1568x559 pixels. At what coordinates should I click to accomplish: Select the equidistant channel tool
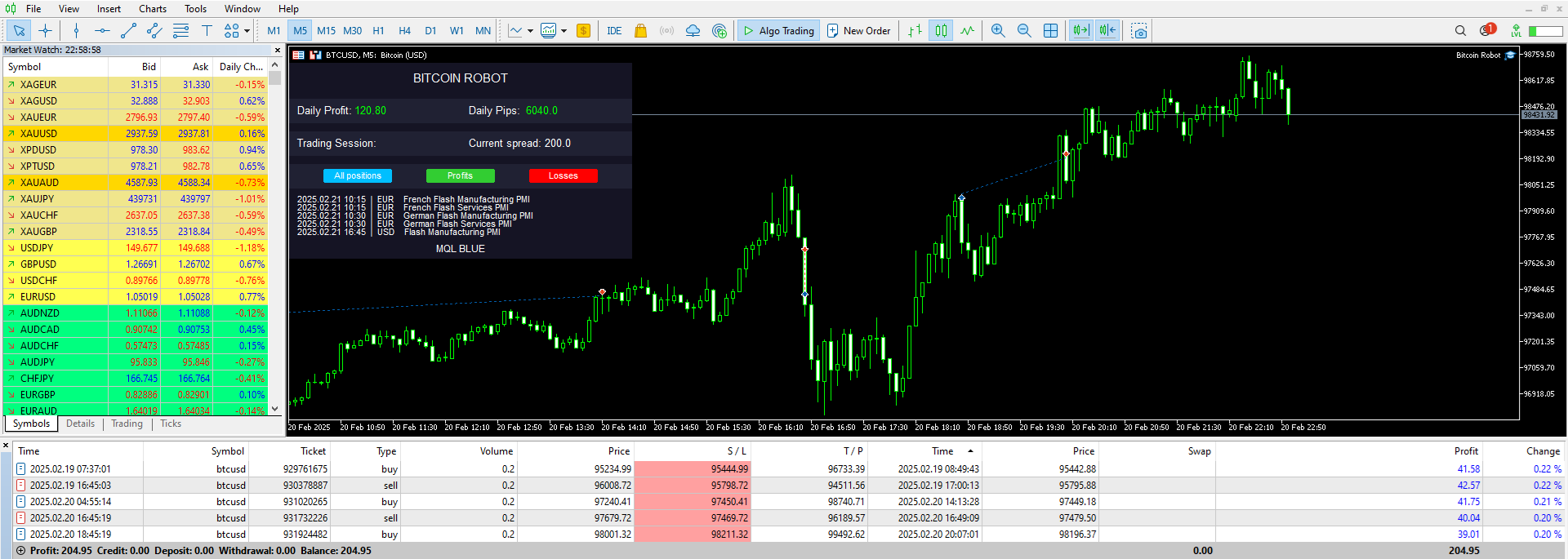(x=154, y=31)
